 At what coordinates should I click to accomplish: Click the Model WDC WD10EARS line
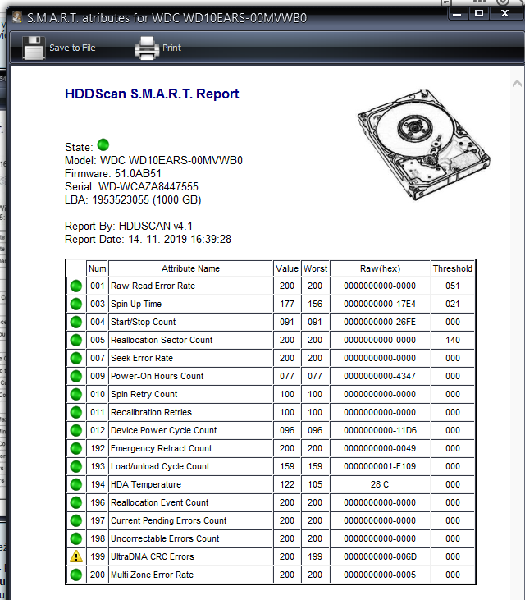click(154, 160)
